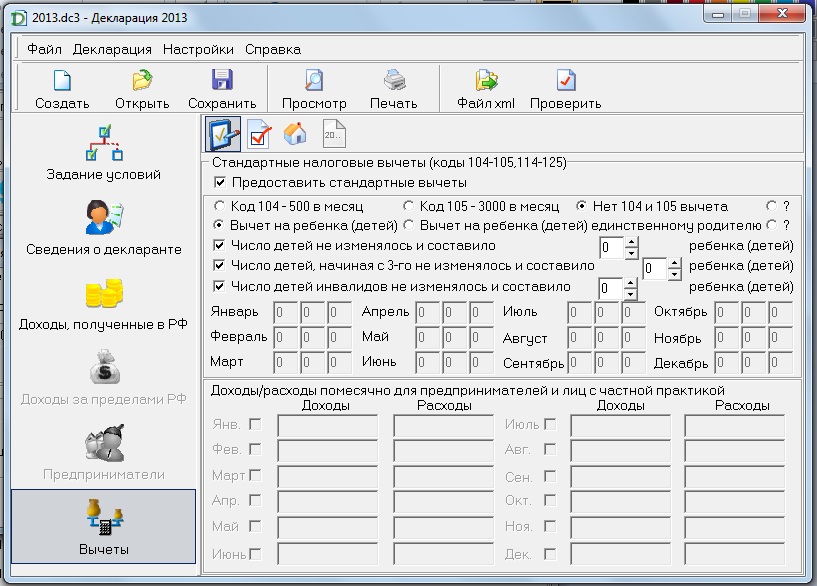Click the number of children input field

[612, 247]
